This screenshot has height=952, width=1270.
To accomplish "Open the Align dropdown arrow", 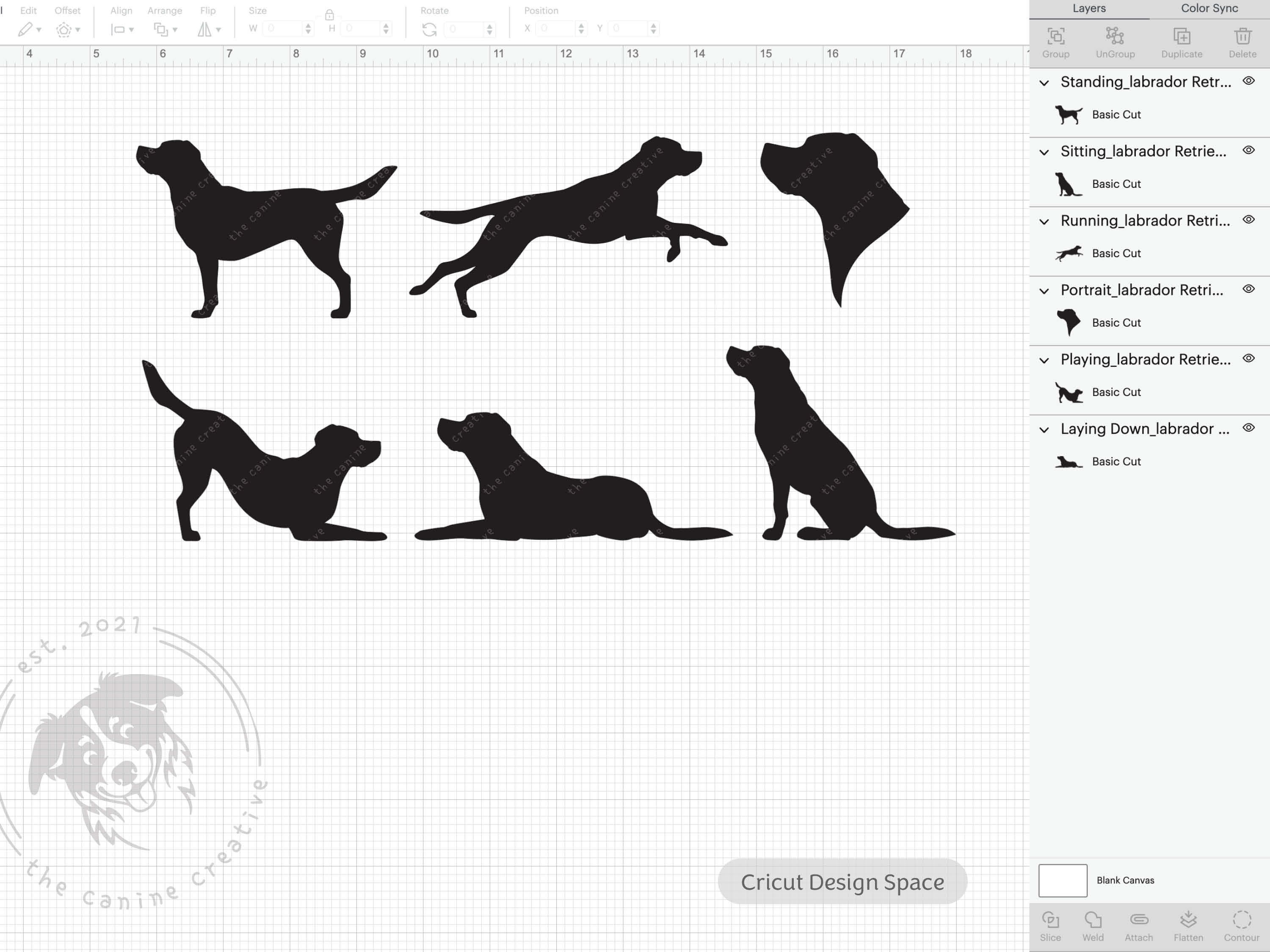I will (x=132, y=30).
